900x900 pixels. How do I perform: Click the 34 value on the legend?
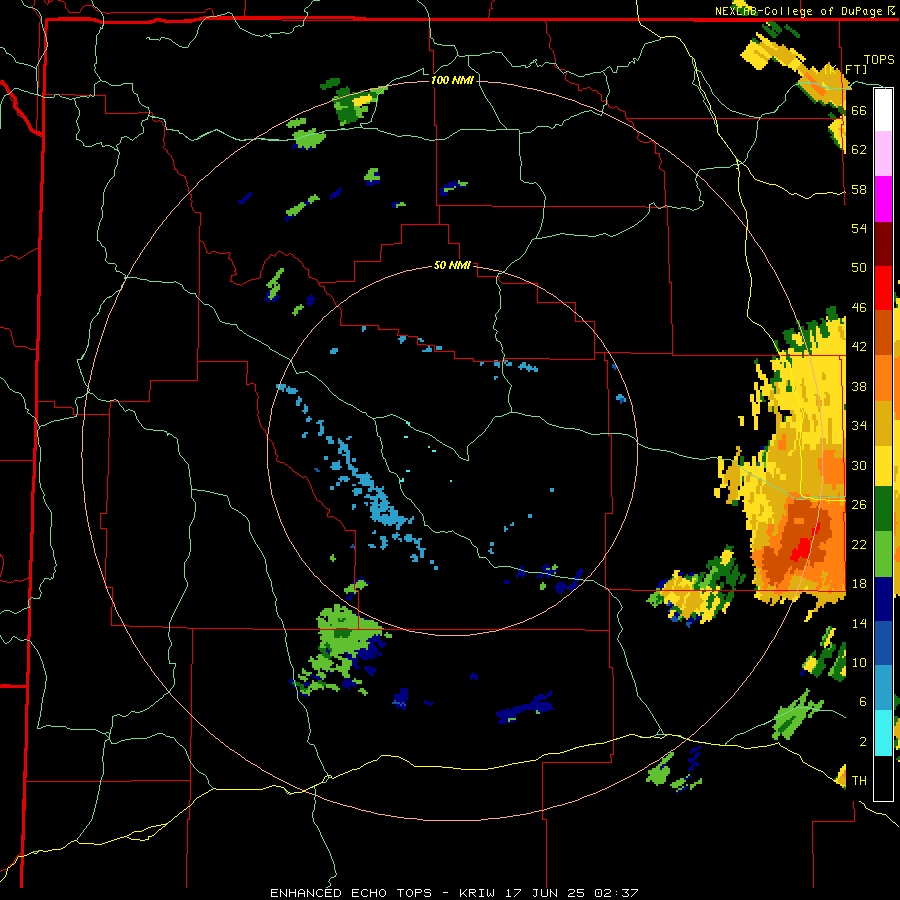click(x=859, y=425)
